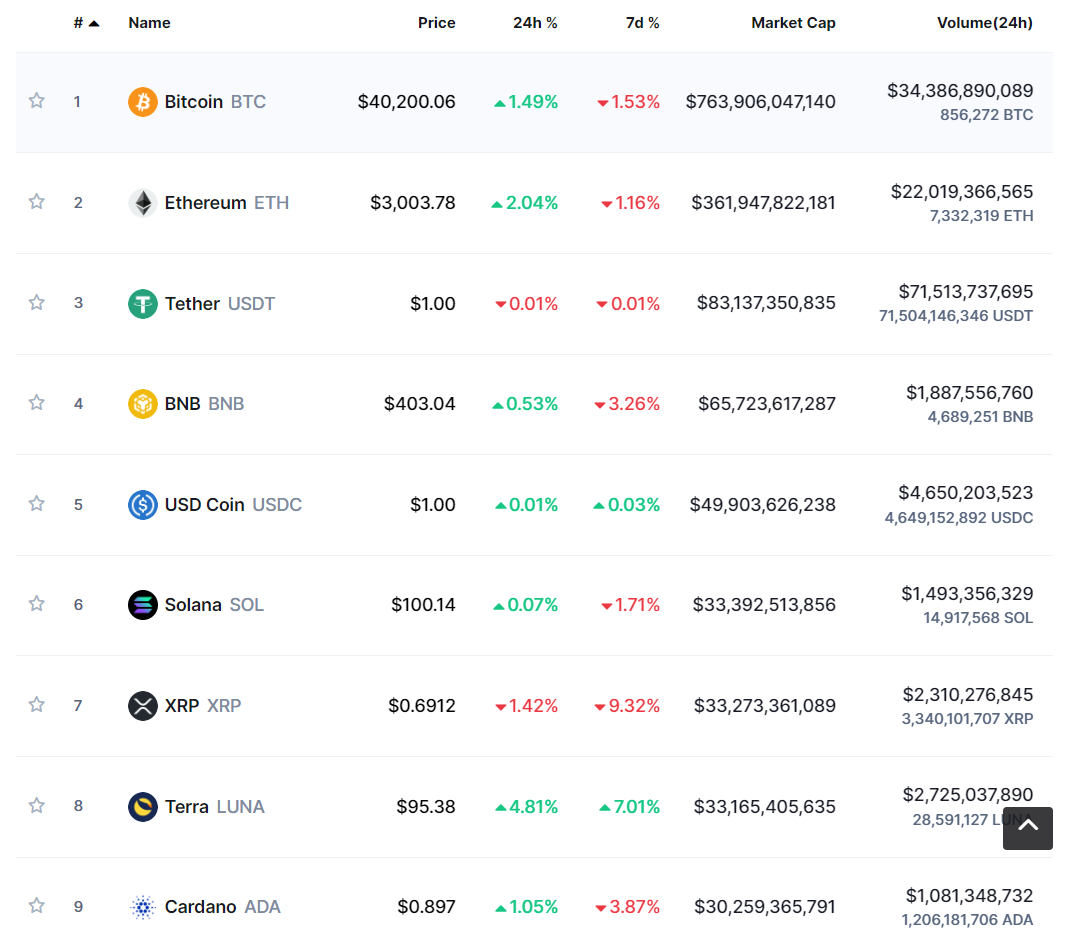Click the XRP black X logo
Viewport: 1066px width, 933px height.
143,705
